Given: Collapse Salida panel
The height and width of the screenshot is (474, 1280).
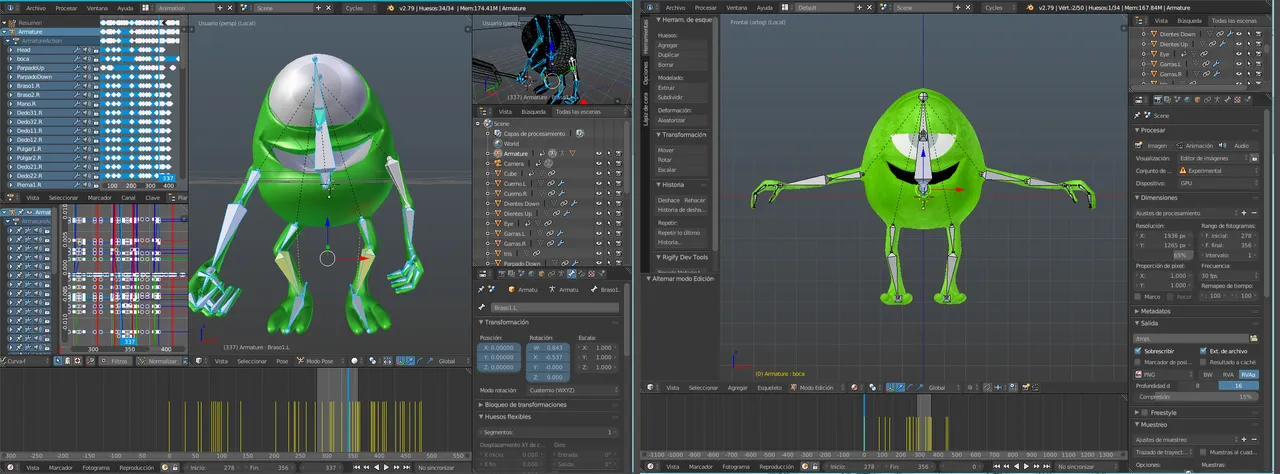Looking at the screenshot, I should click(x=1148, y=324).
